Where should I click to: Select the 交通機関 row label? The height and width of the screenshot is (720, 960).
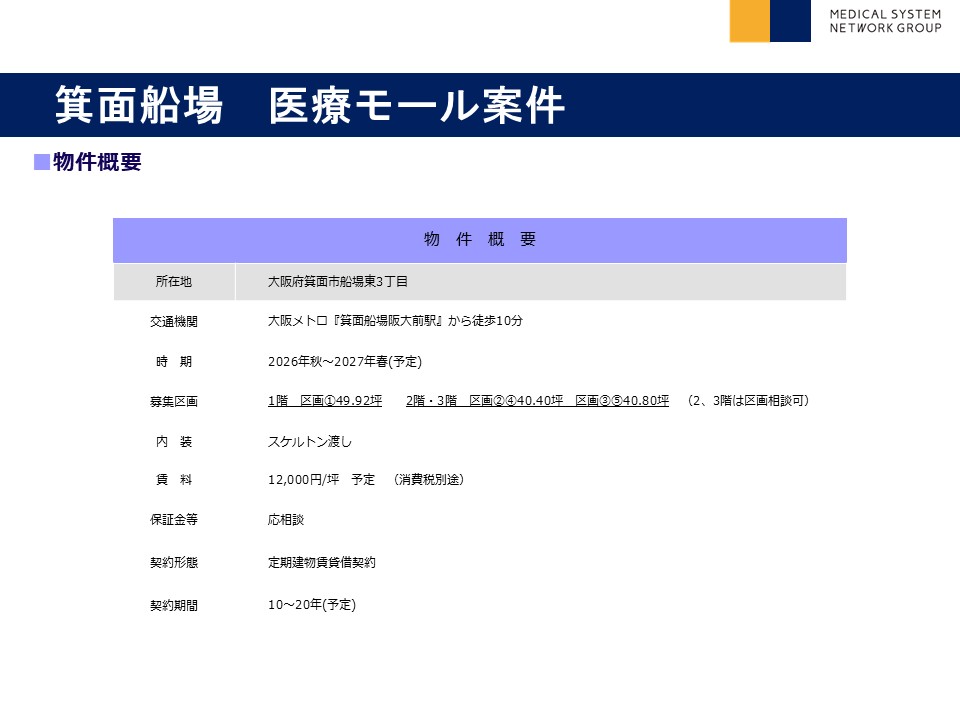[174, 321]
